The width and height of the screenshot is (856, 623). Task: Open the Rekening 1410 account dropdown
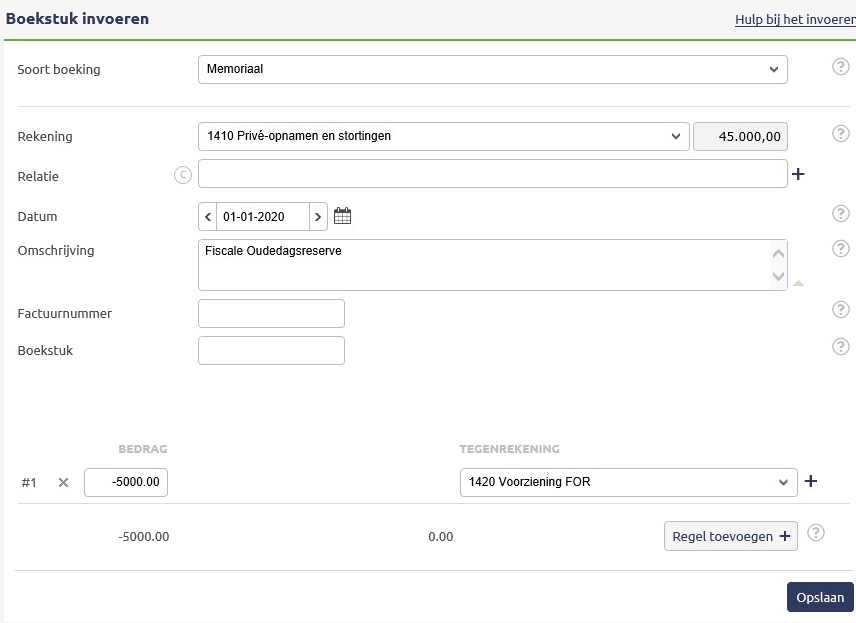click(x=444, y=136)
